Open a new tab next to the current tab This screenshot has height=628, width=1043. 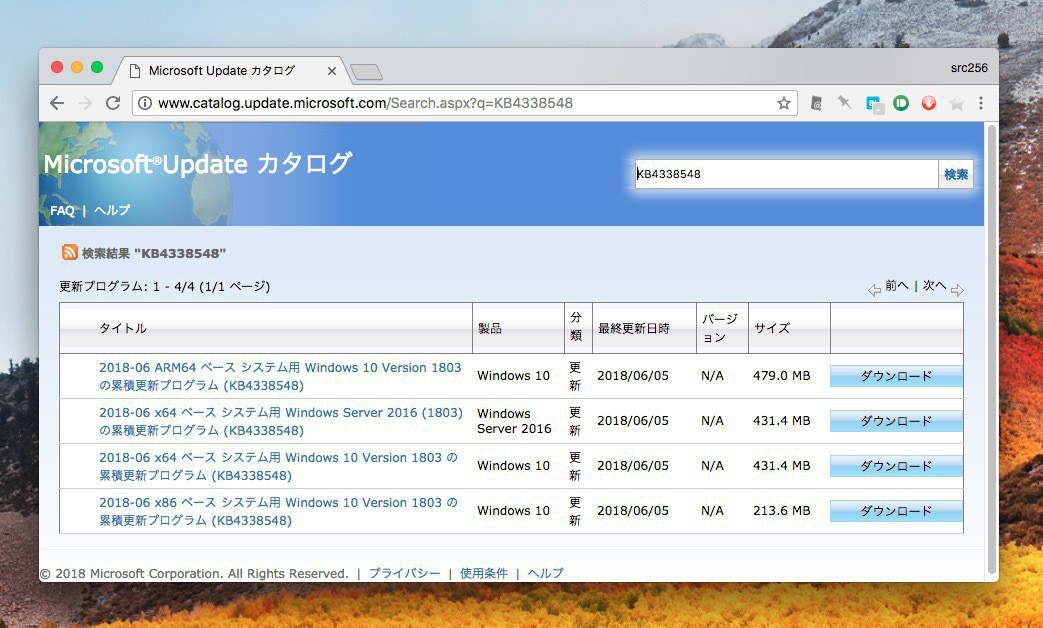pyautogui.click(x=366, y=72)
